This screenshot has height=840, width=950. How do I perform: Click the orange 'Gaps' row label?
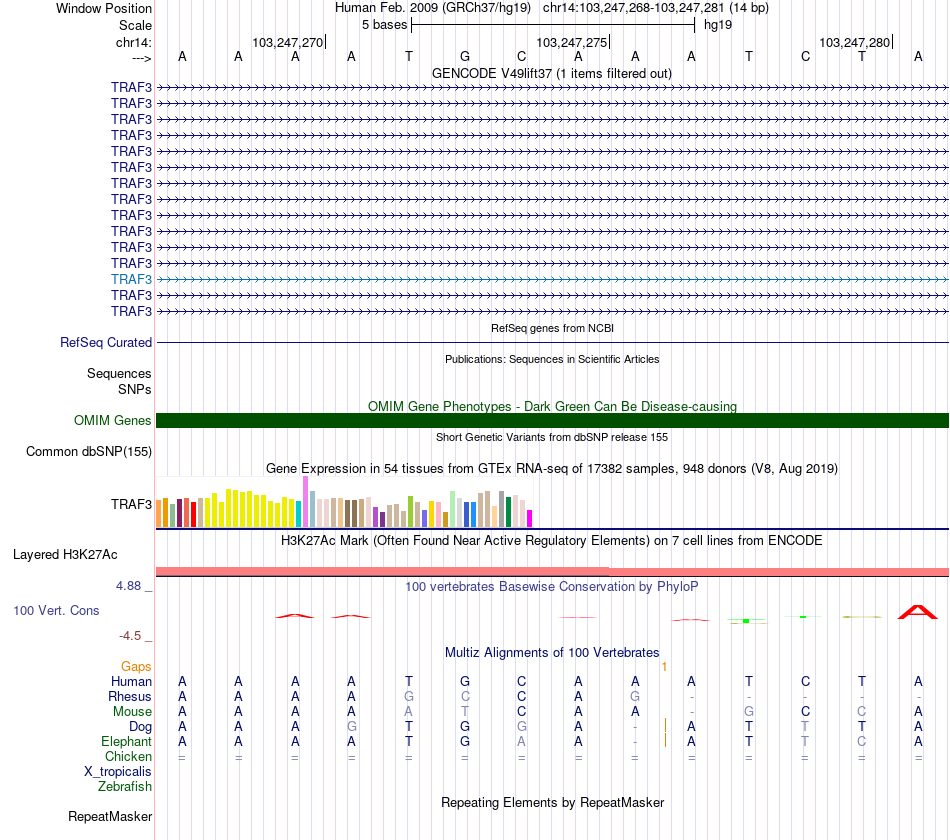(136, 667)
